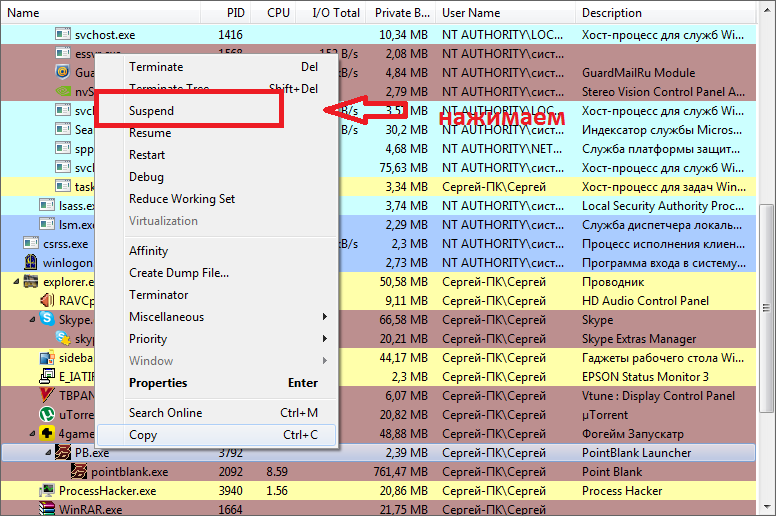
Task: Click the ProcessHacker.exe icon
Action: (x=47, y=490)
